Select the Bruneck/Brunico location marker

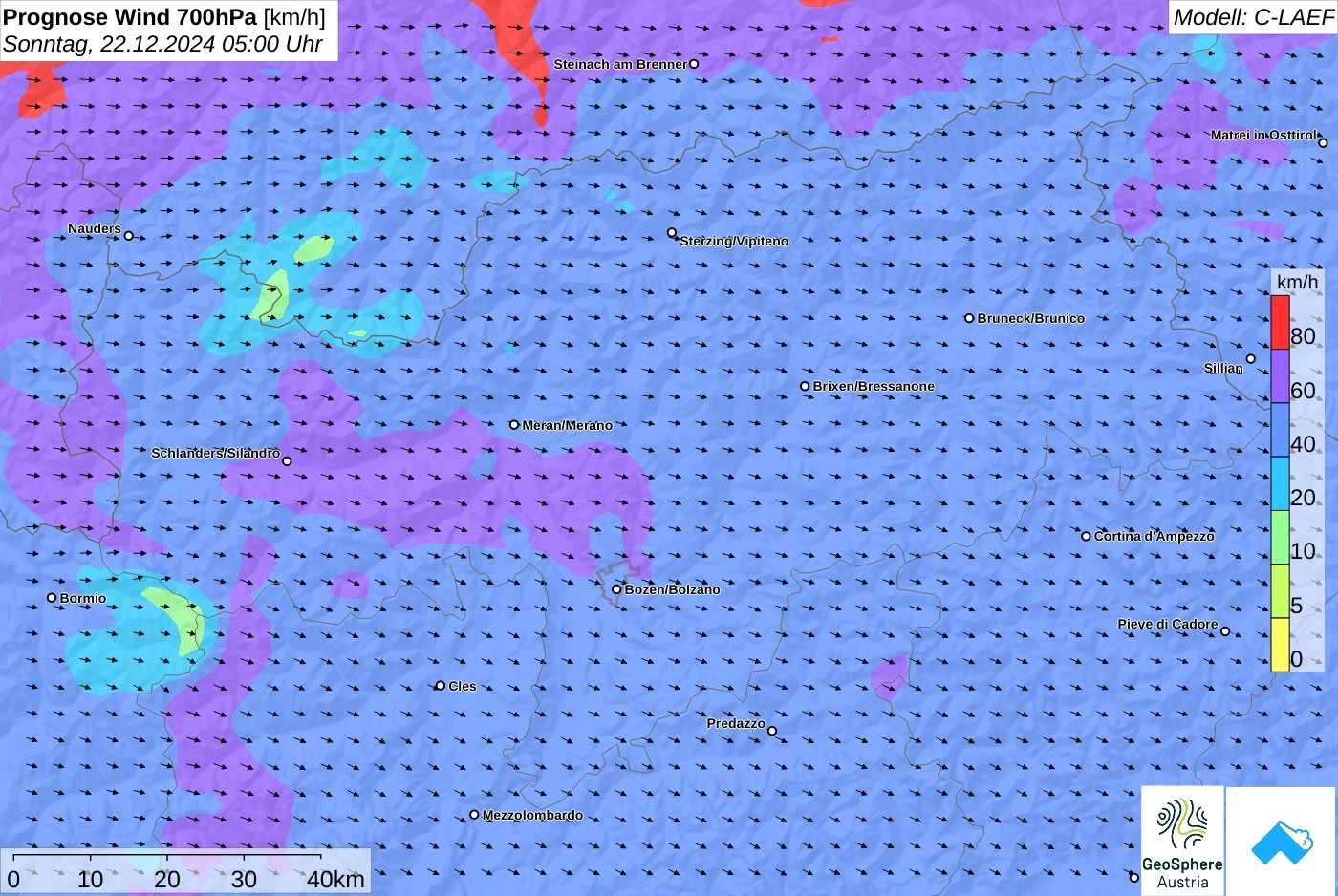point(969,318)
